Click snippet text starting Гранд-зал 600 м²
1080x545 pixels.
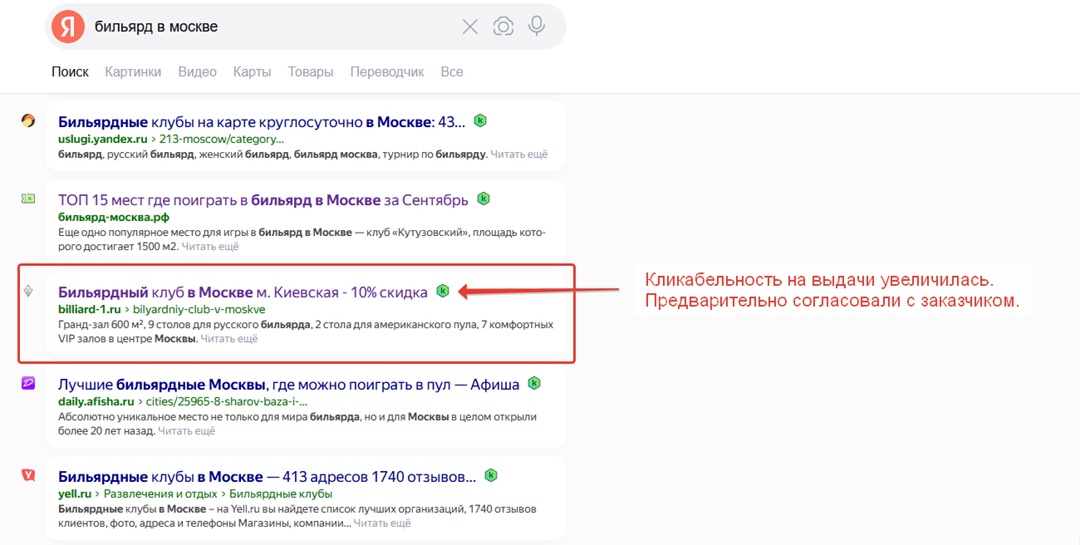point(306,331)
